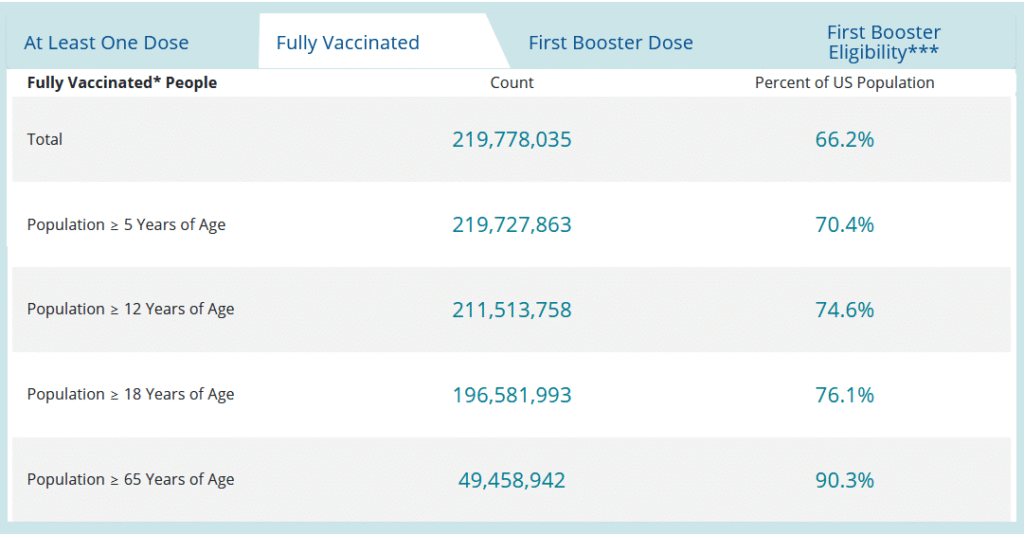The height and width of the screenshot is (534, 1024).
Task: Click the Count column header
Action: [x=512, y=82]
